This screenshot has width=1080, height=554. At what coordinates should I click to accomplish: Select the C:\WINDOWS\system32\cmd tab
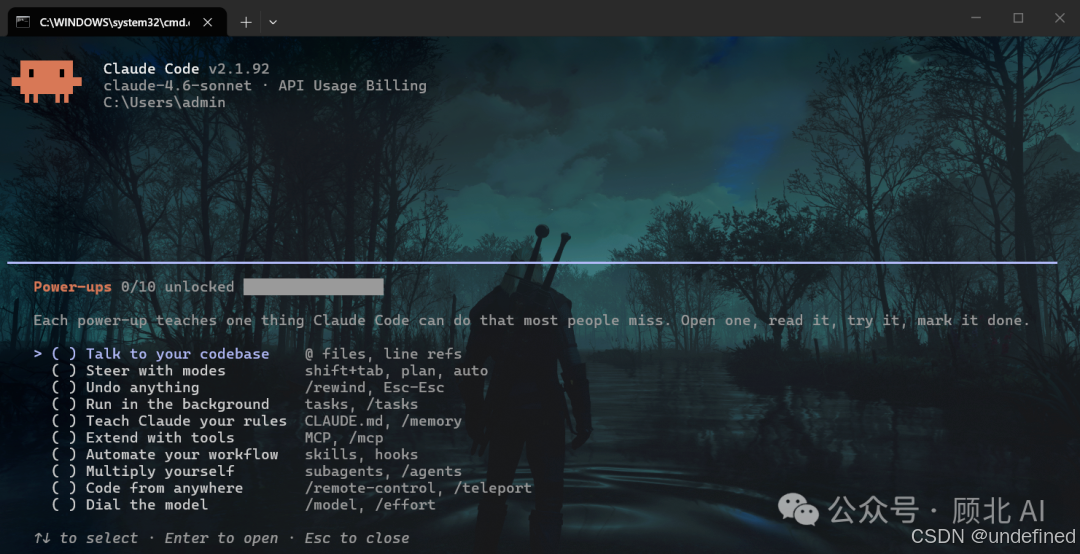click(x=117, y=22)
